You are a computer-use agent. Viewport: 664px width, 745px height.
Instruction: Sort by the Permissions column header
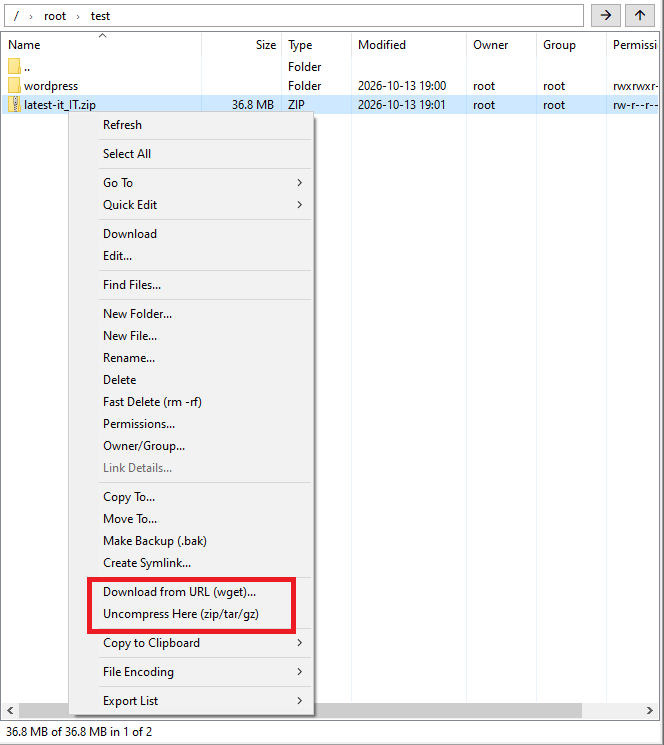pos(635,45)
